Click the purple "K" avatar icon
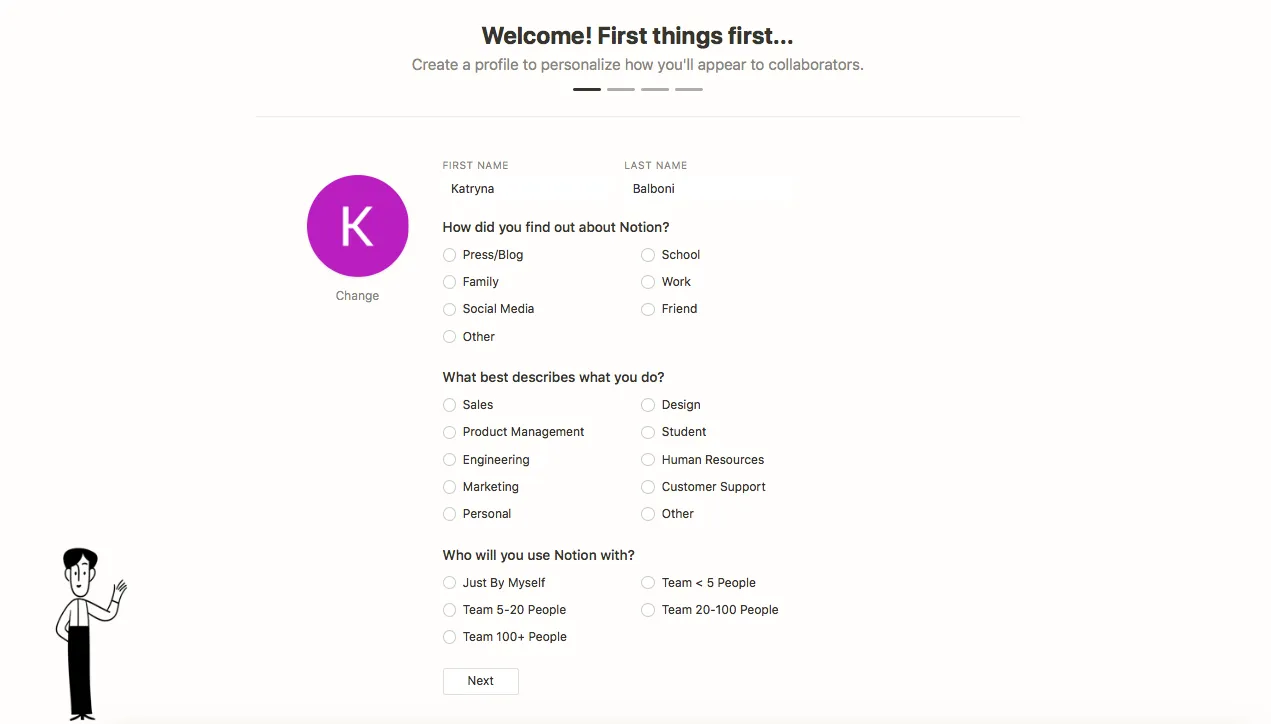The height and width of the screenshot is (724, 1271). click(x=357, y=226)
